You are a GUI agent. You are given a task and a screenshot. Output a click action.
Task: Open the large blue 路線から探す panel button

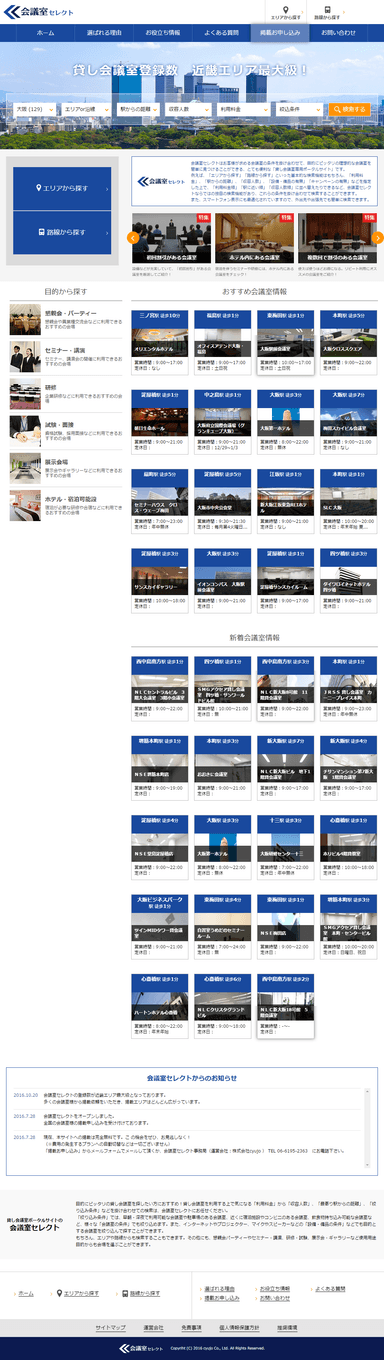pos(62,232)
